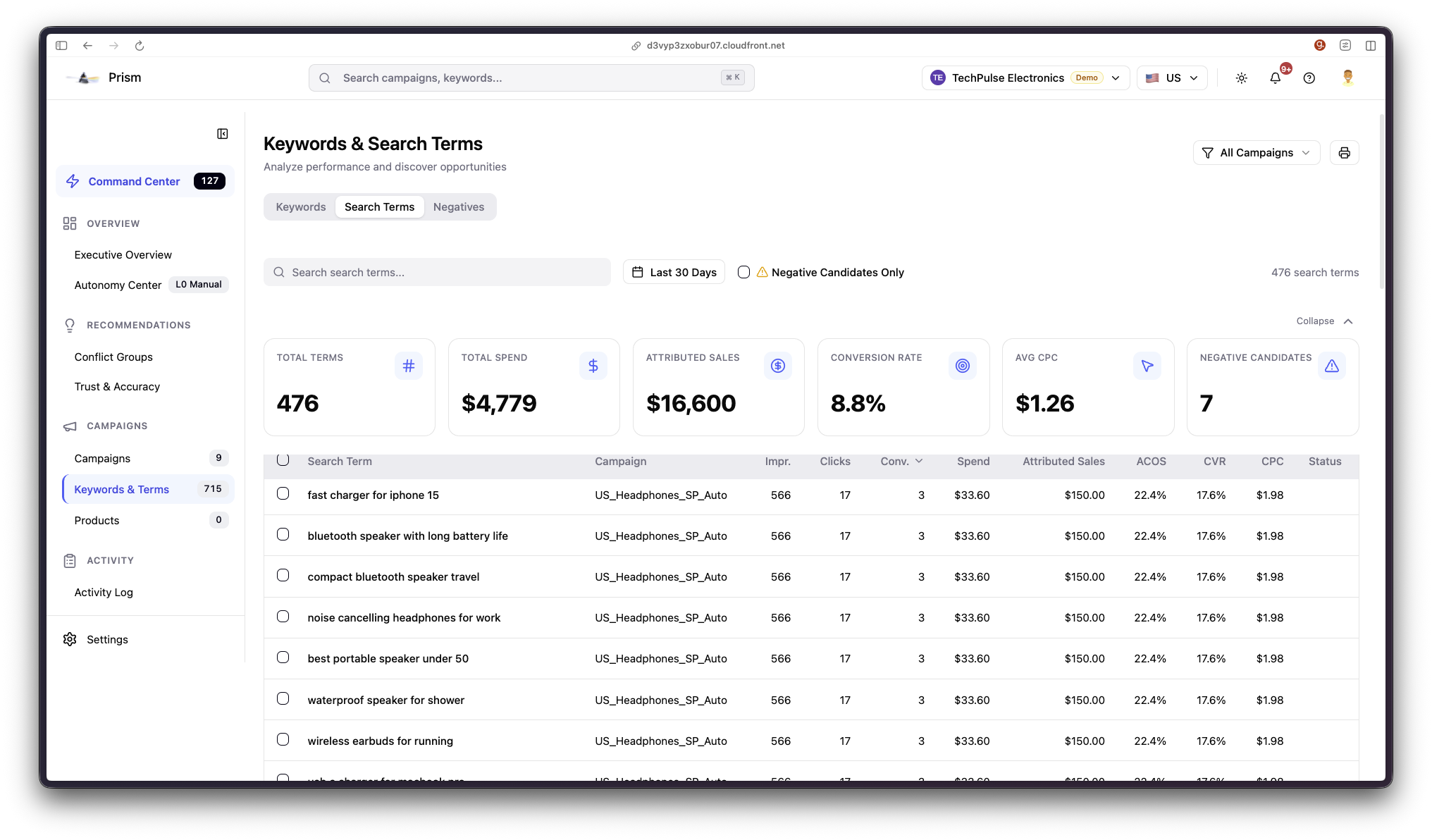This screenshot has height=840, width=1432.
Task: Check the select-all header checkbox
Action: tap(283, 460)
